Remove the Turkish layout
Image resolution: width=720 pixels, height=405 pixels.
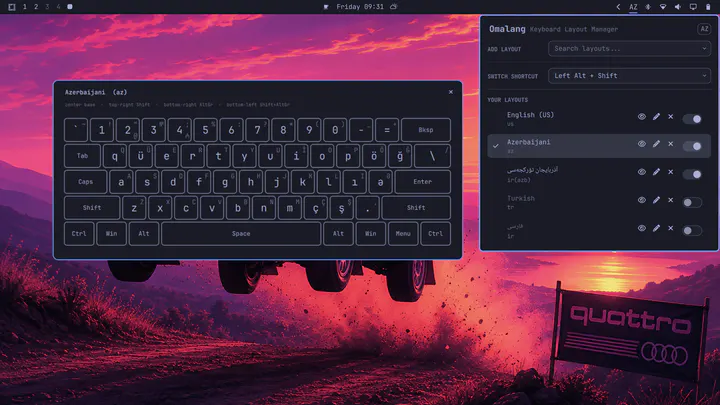670,200
